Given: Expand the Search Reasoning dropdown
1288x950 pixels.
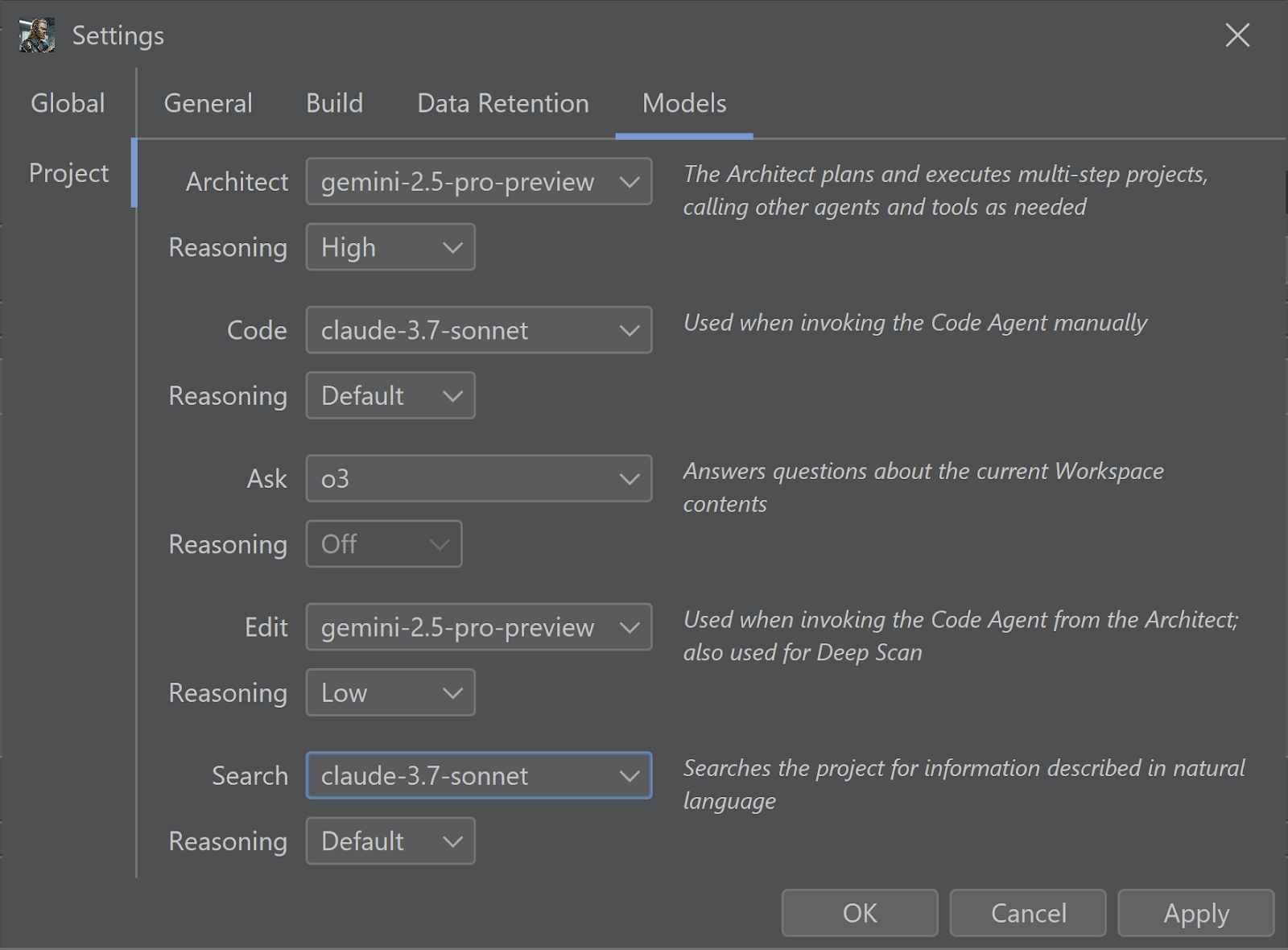Looking at the screenshot, I should (x=390, y=841).
